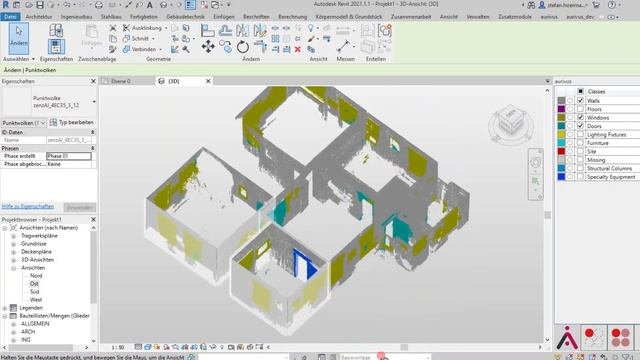
Task: Open the Einfügen ribbon tab
Action: (x=224, y=17)
